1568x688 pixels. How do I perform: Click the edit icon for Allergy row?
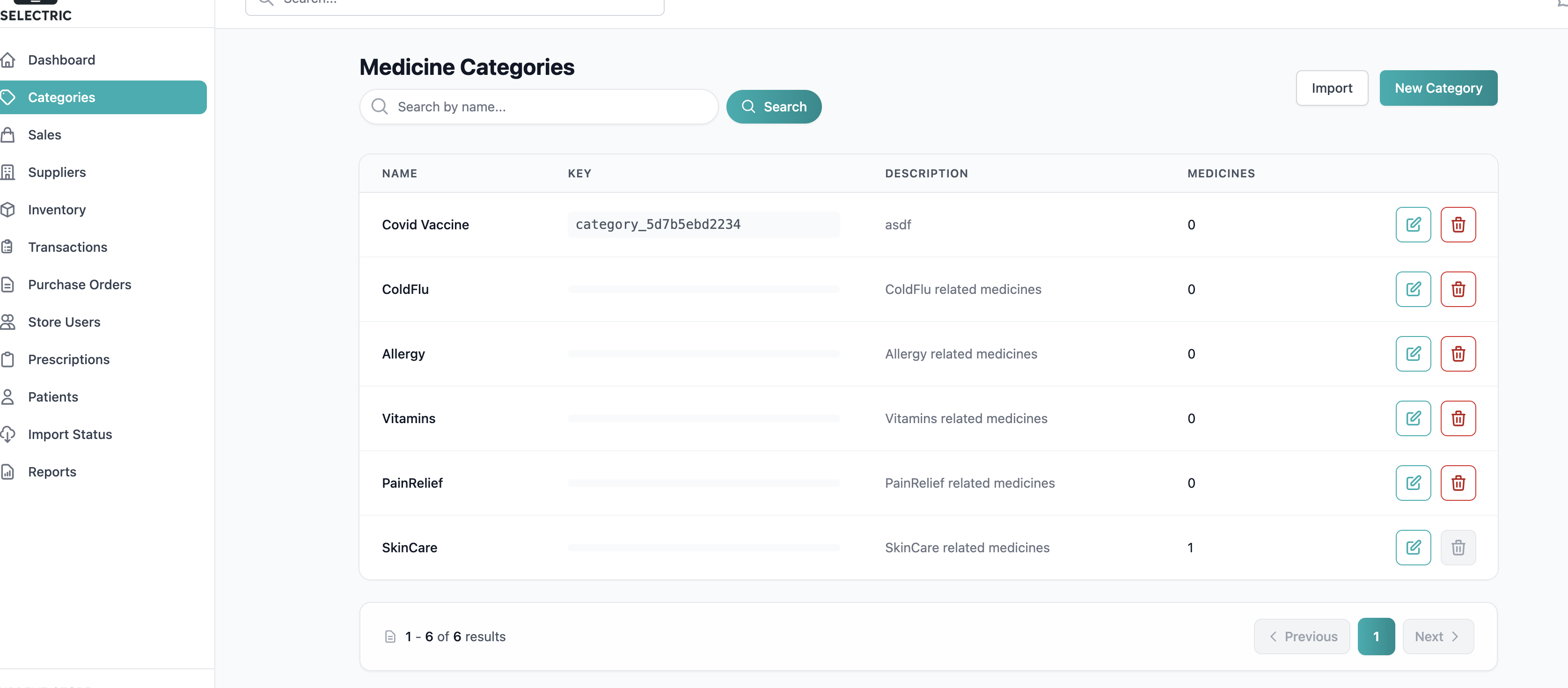point(1413,354)
